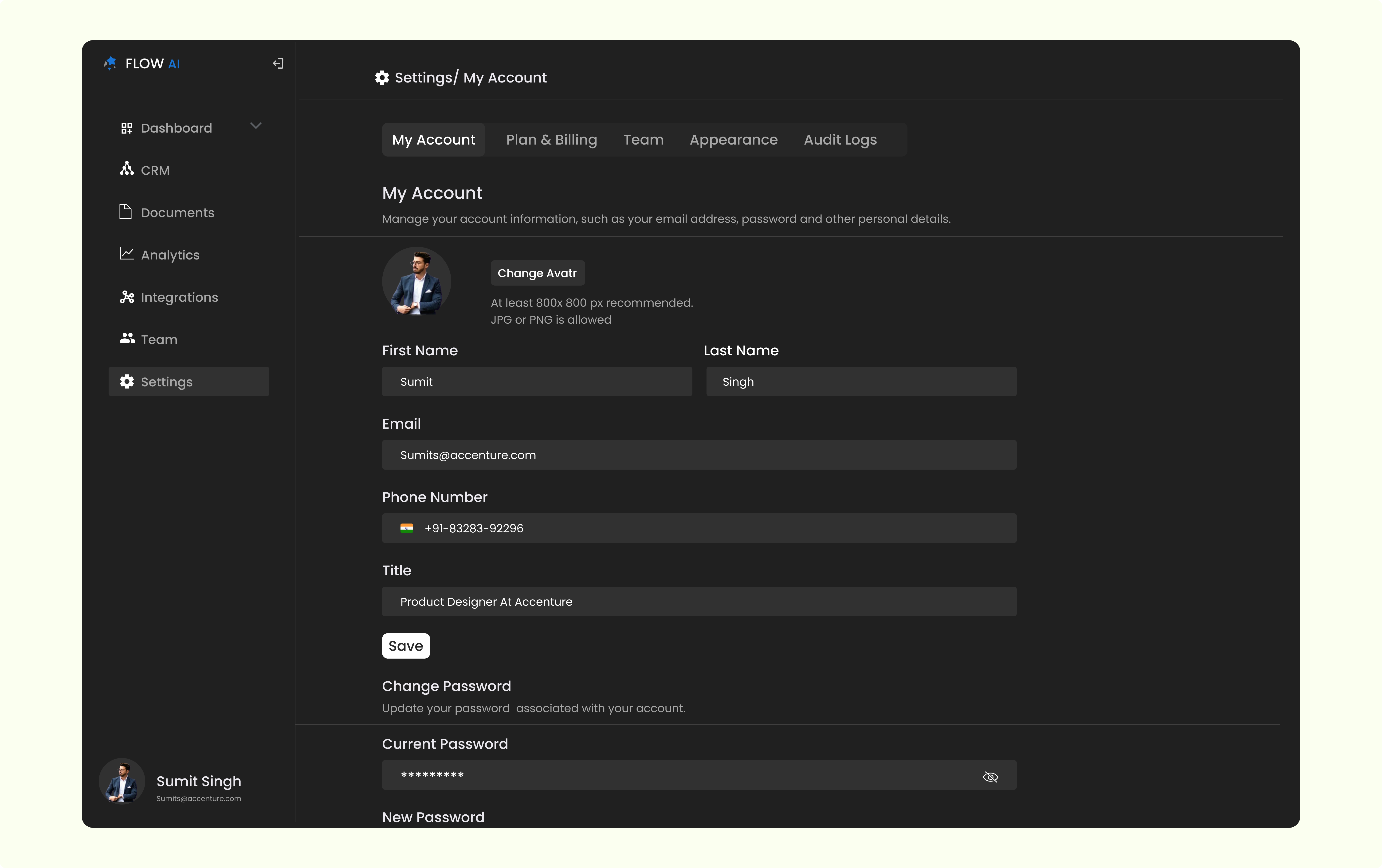Click the Documents file icon
The height and width of the screenshot is (868, 1382).
[126, 211]
